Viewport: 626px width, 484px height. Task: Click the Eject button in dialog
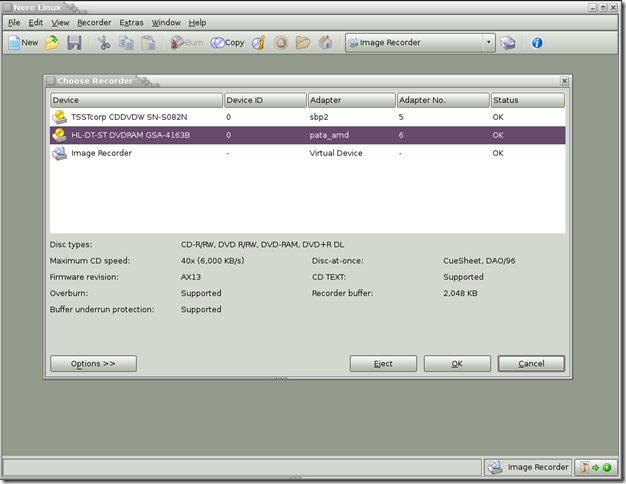(383, 363)
